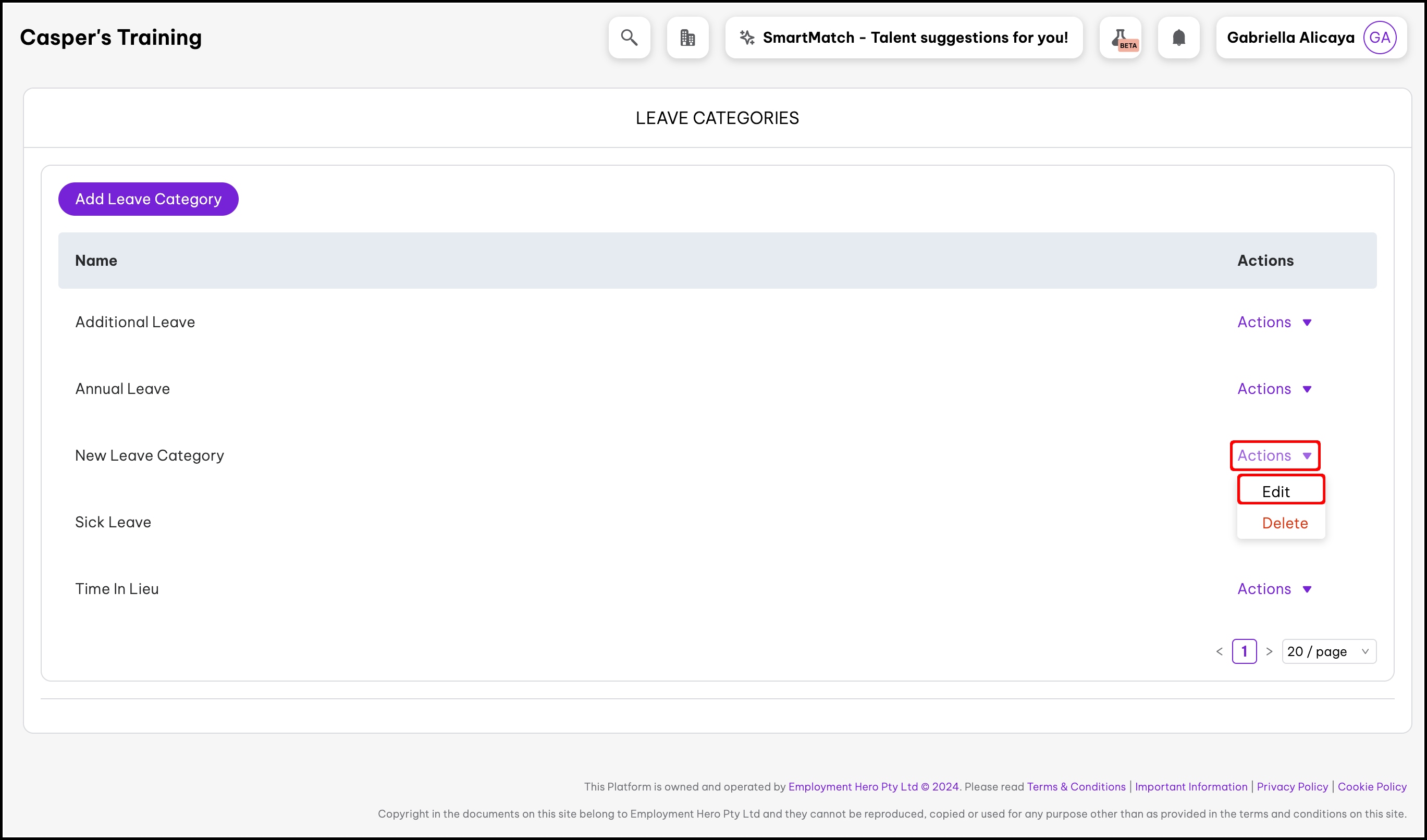Select page number 1
Image resolution: width=1427 pixels, height=840 pixels.
pos(1244,651)
